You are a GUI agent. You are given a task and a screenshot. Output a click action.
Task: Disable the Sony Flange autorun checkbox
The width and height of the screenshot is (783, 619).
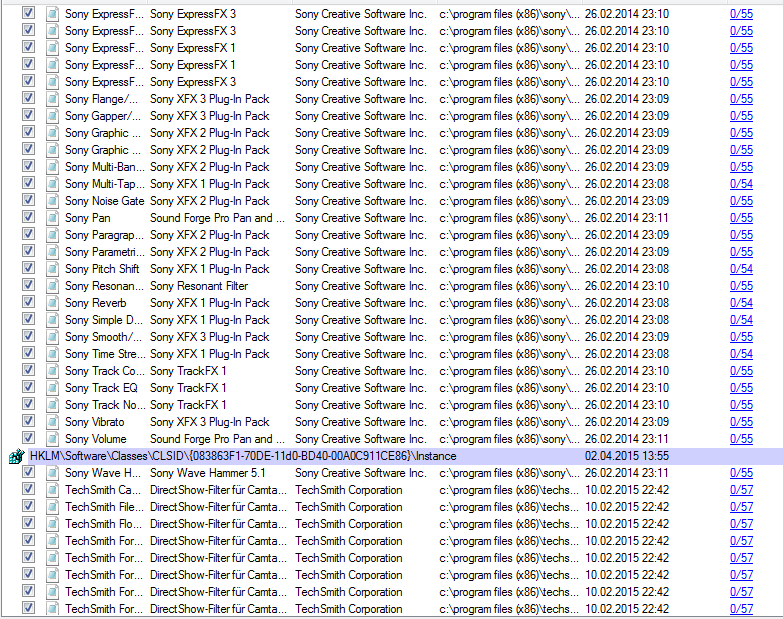click(28, 99)
